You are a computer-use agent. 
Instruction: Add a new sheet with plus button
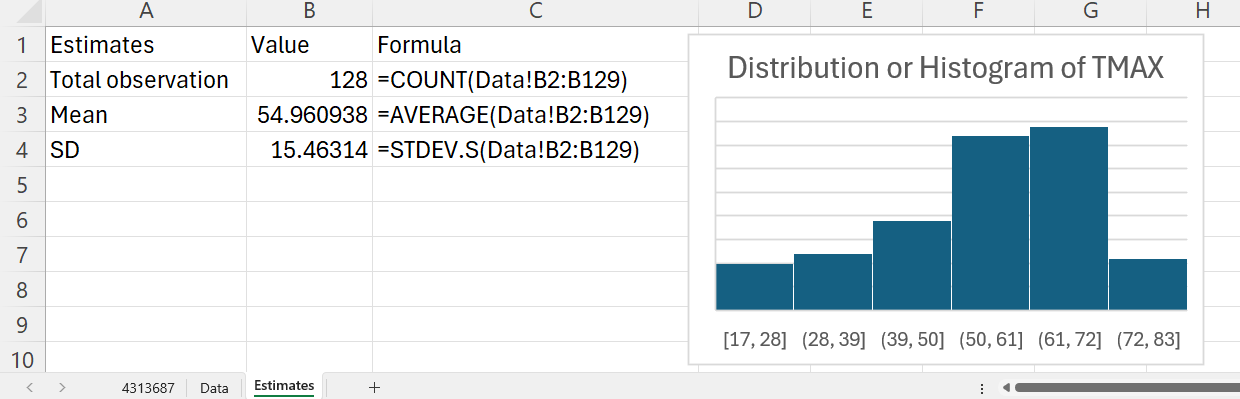click(374, 387)
